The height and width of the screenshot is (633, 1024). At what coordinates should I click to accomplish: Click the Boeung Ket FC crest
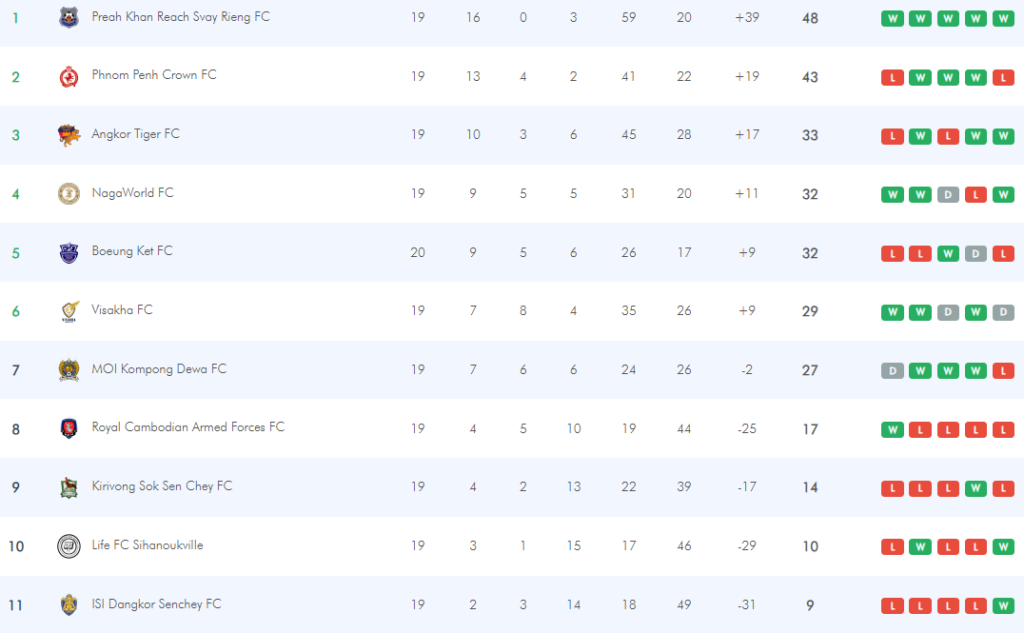tap(68, 253)
